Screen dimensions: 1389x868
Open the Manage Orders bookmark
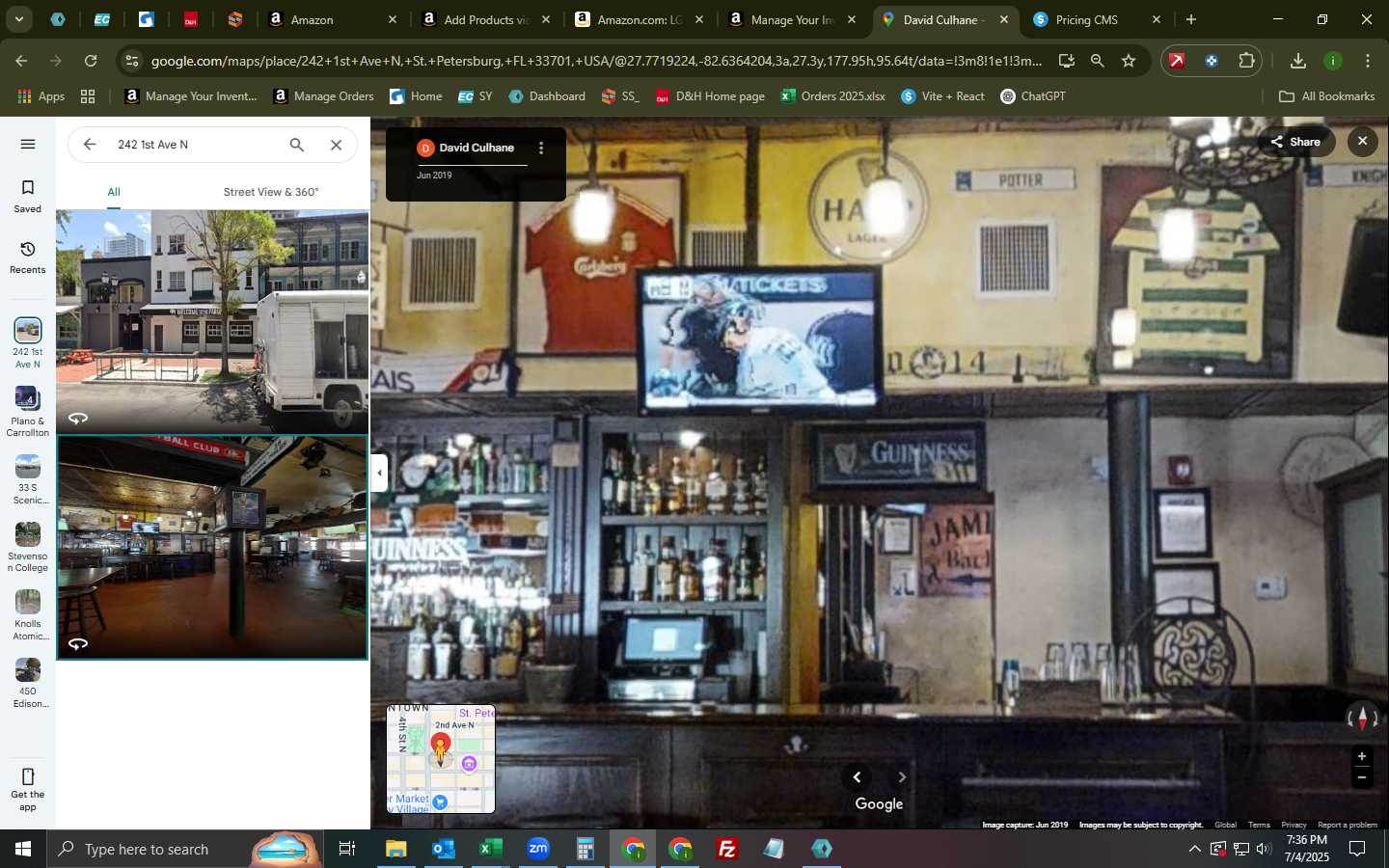(323, 96)
